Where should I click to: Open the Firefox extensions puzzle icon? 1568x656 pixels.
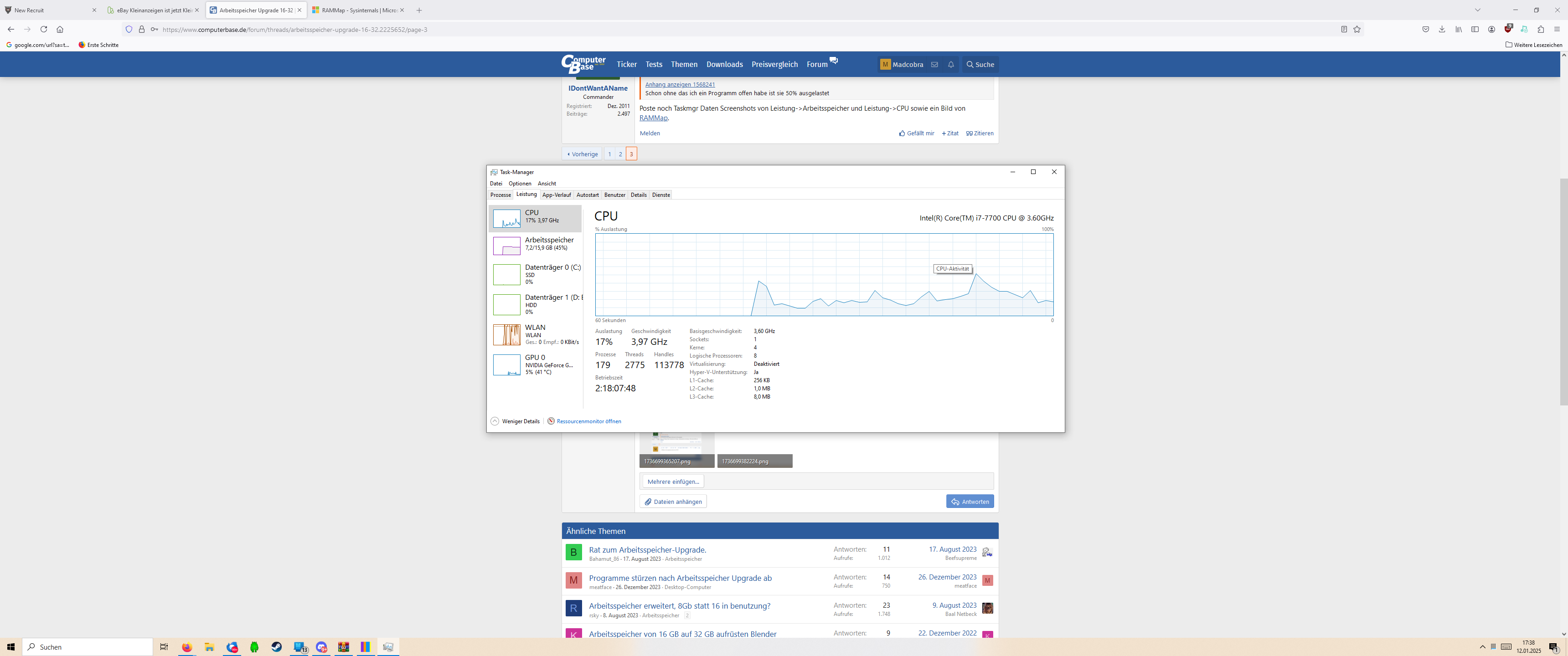[x=1541, y=29]
